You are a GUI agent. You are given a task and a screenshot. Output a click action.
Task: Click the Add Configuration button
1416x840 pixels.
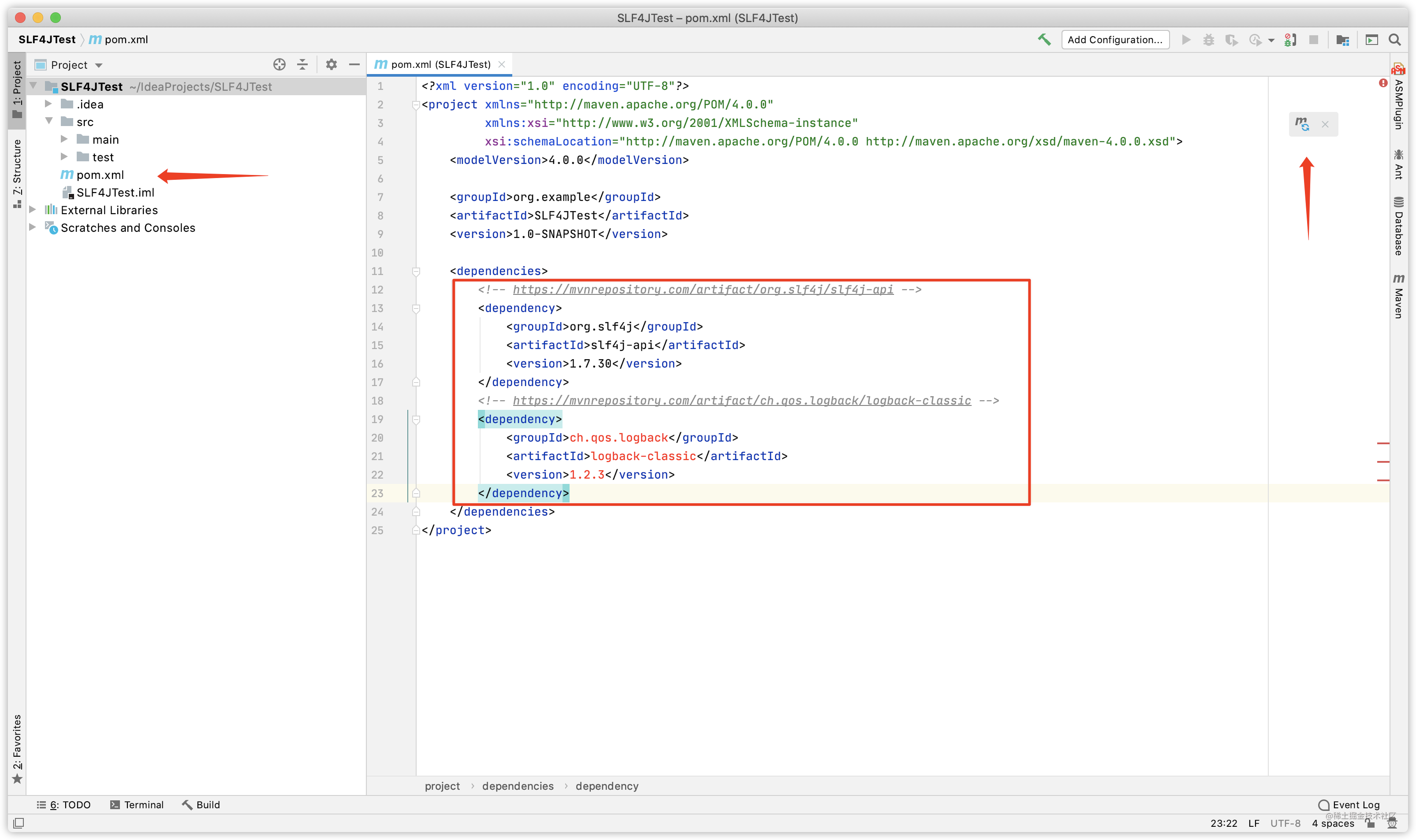point(1114,39)
